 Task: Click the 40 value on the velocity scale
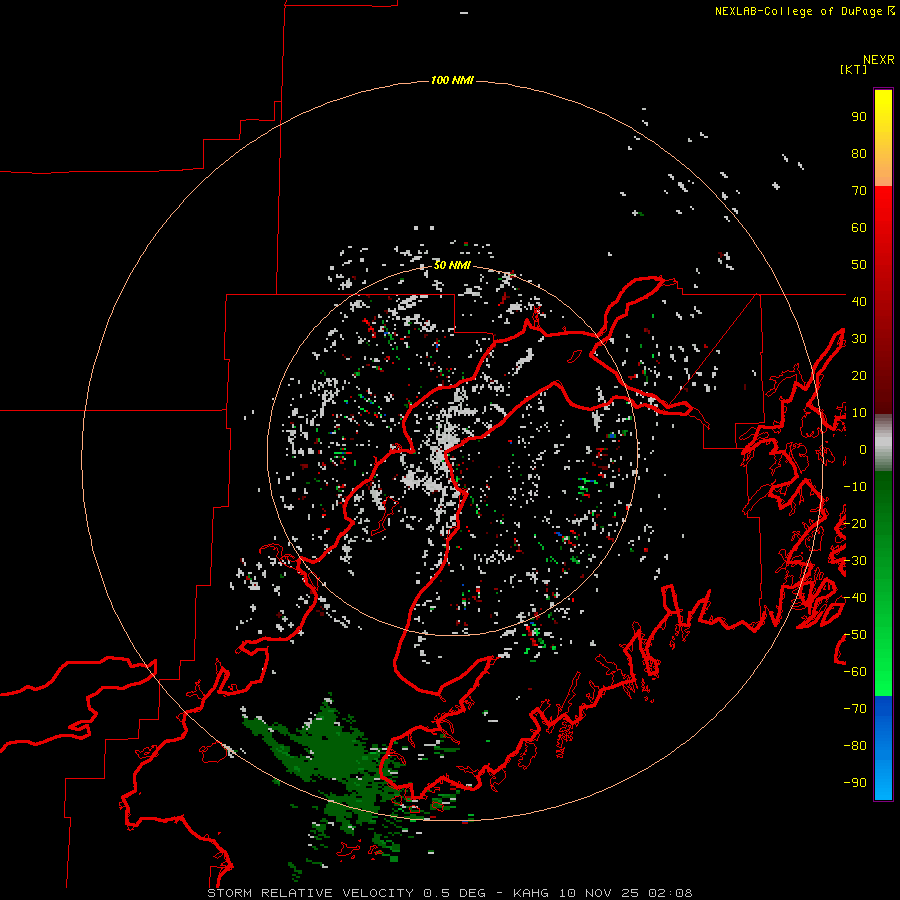tap(859, 301)
